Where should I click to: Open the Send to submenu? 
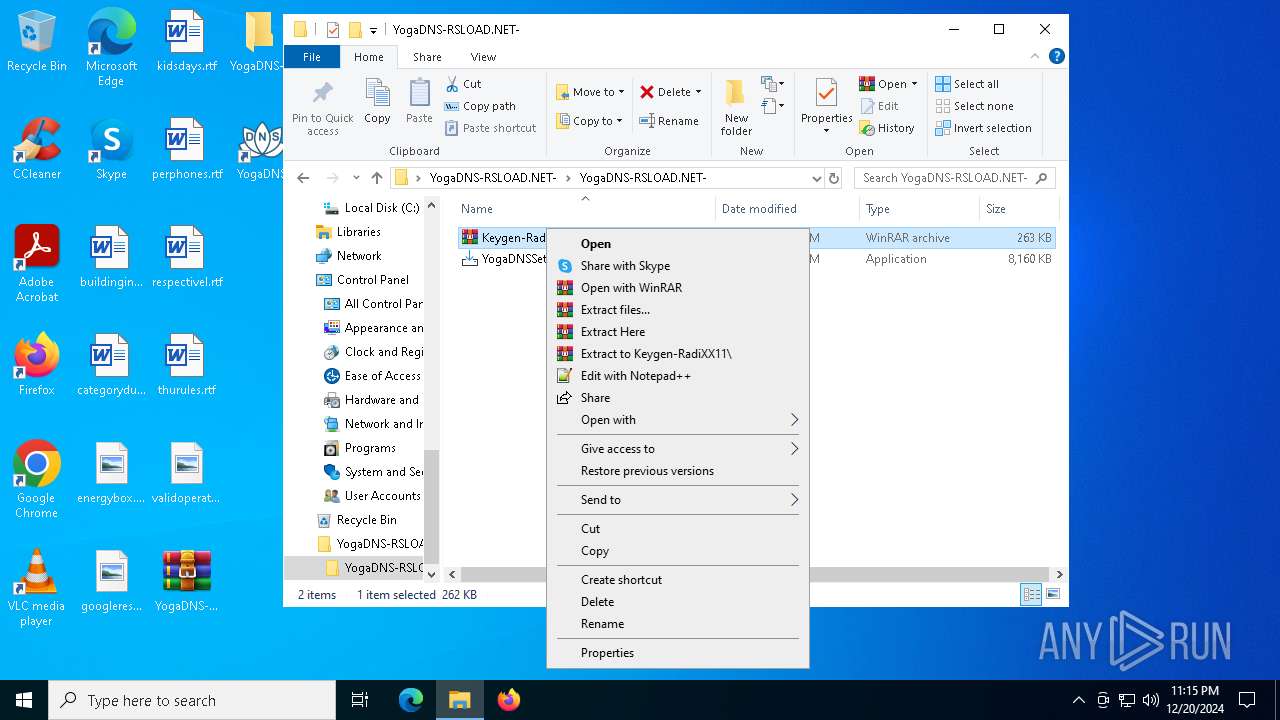pyautogui.click(x=678, y=500)
